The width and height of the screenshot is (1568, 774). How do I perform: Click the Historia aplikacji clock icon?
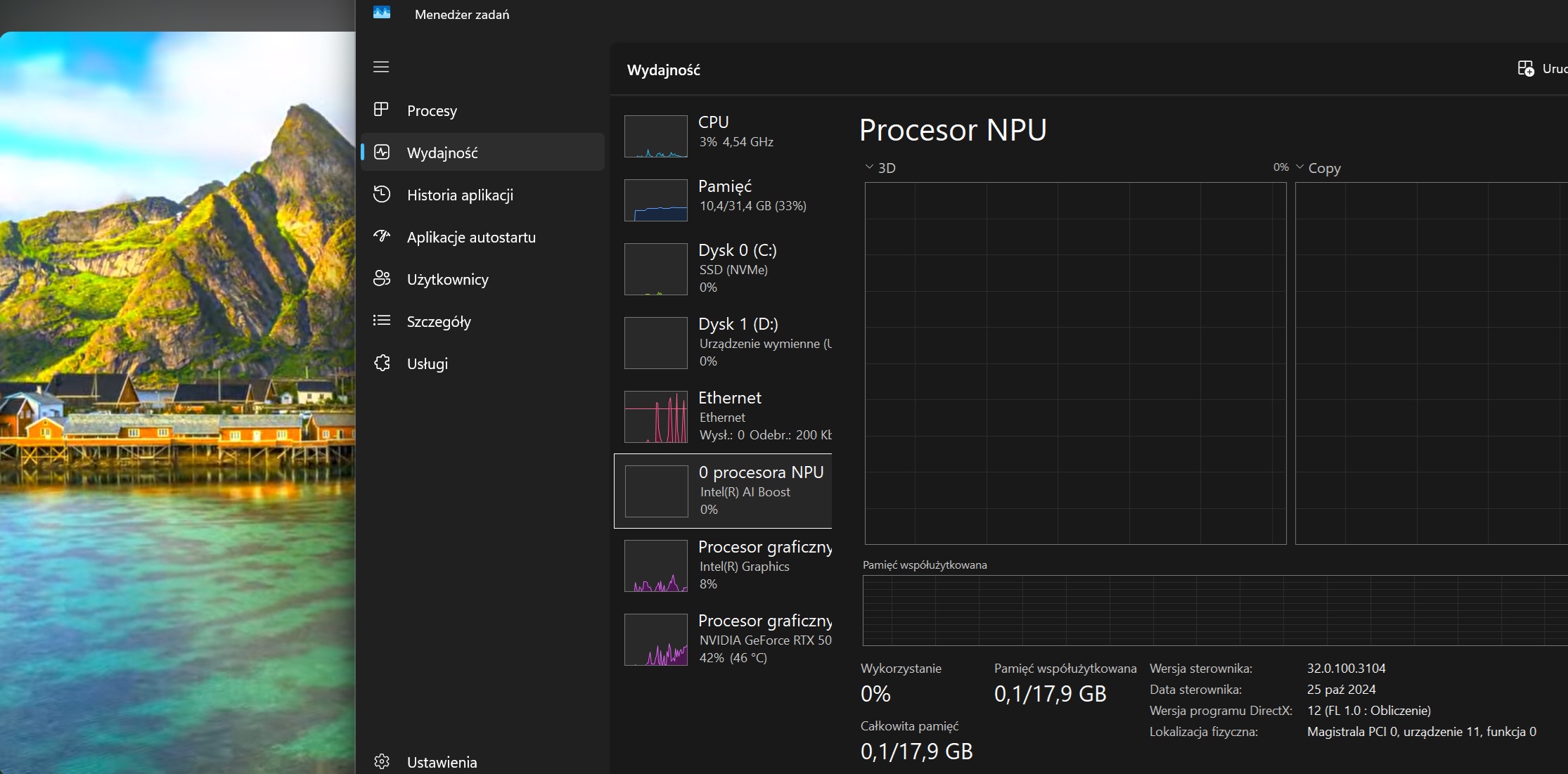point(381,194)
